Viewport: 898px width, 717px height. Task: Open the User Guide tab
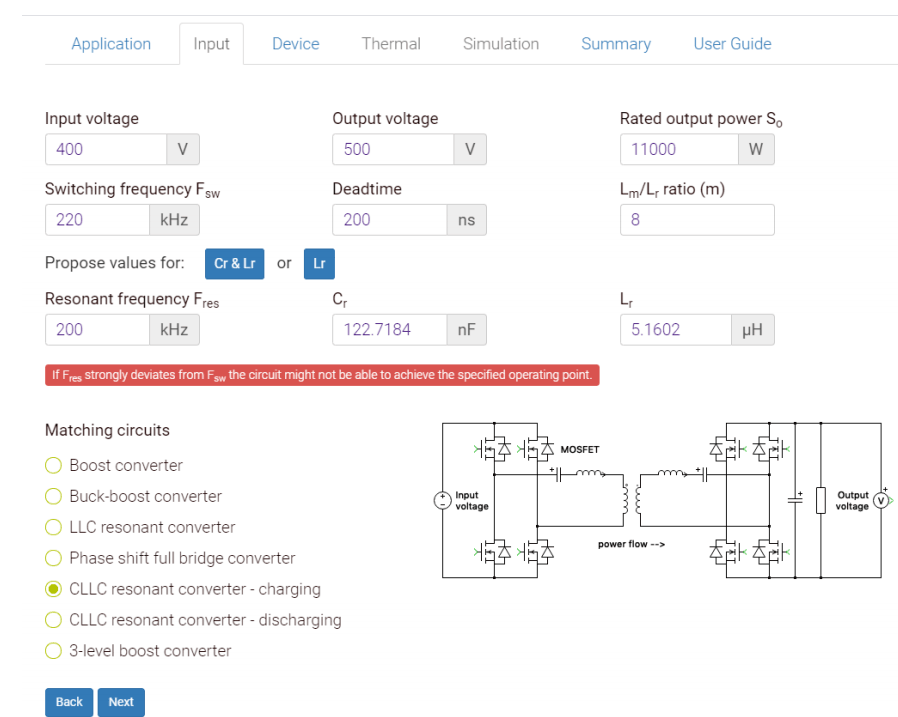coord(732,43)
